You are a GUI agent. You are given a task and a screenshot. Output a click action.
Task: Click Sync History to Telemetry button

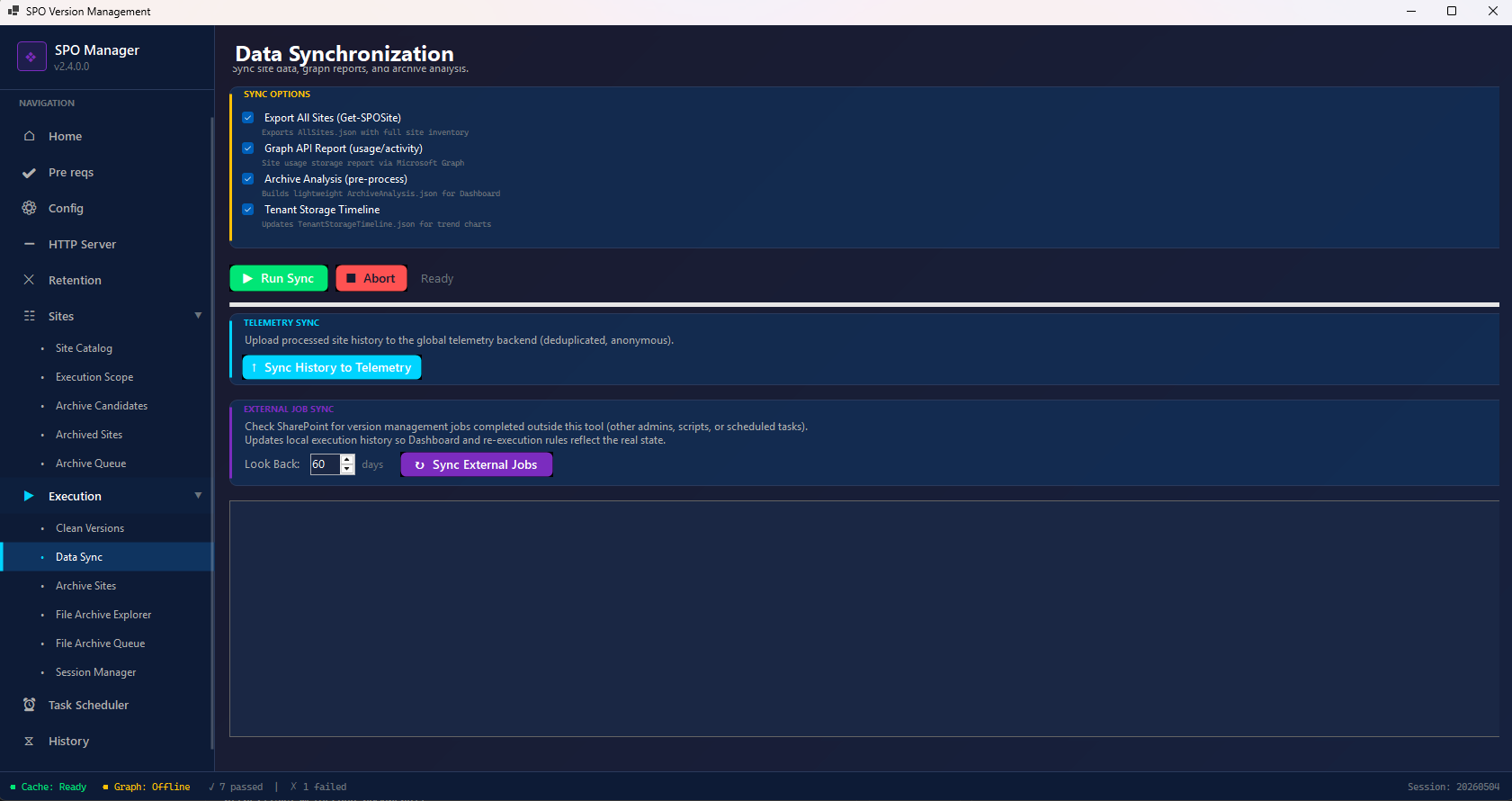click(332, 367)
